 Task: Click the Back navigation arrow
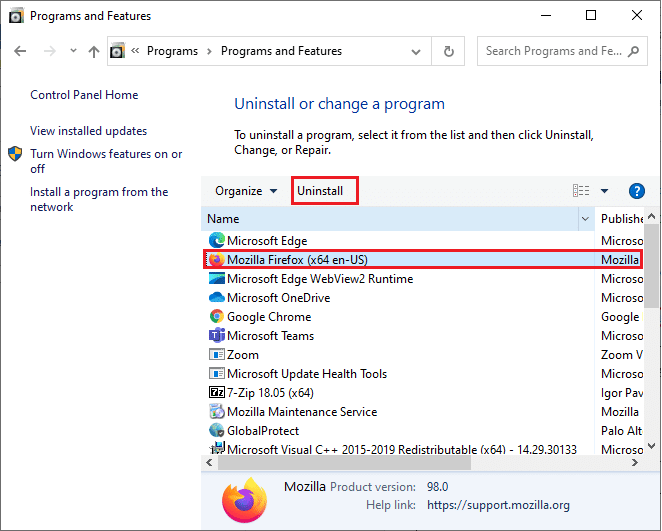(20, 51)
